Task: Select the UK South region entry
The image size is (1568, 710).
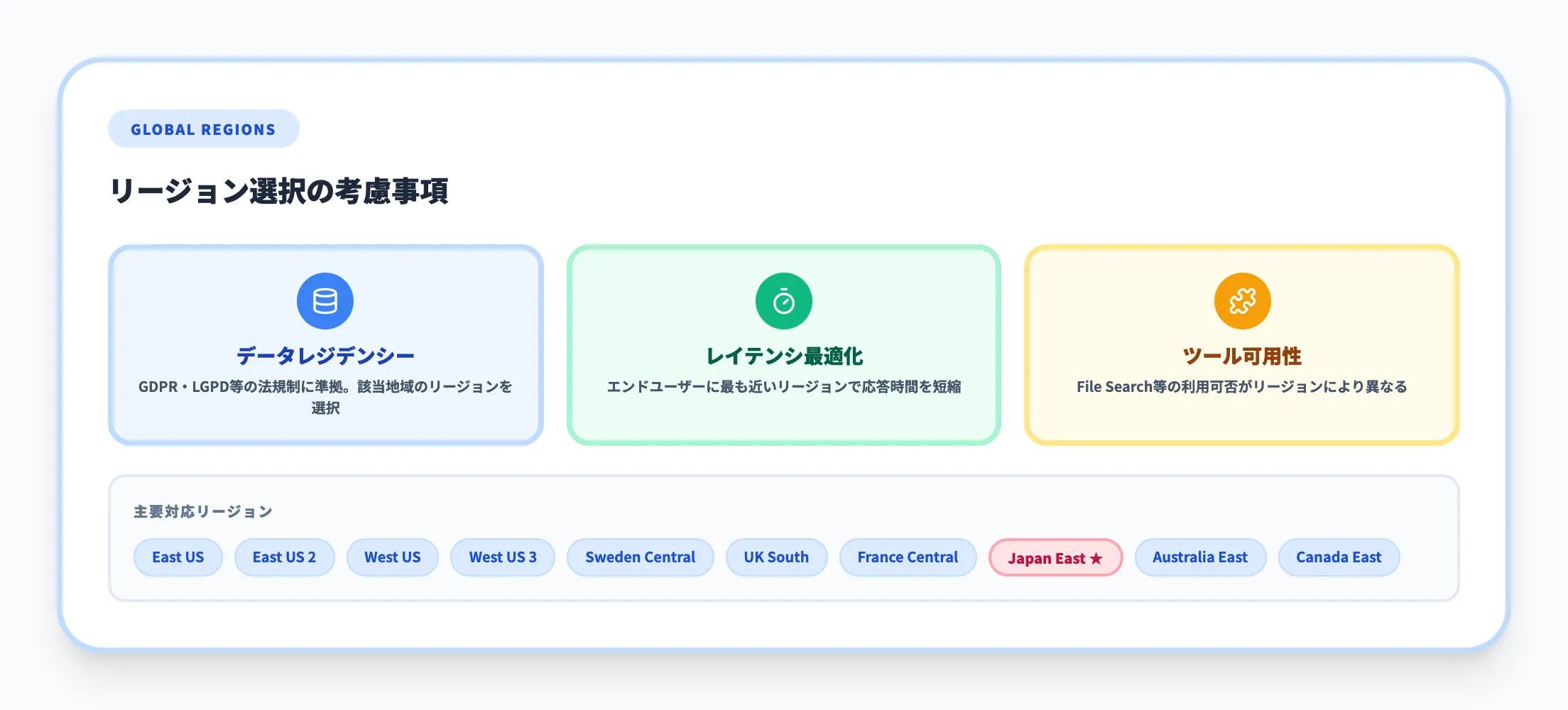Action: [776, 557]
